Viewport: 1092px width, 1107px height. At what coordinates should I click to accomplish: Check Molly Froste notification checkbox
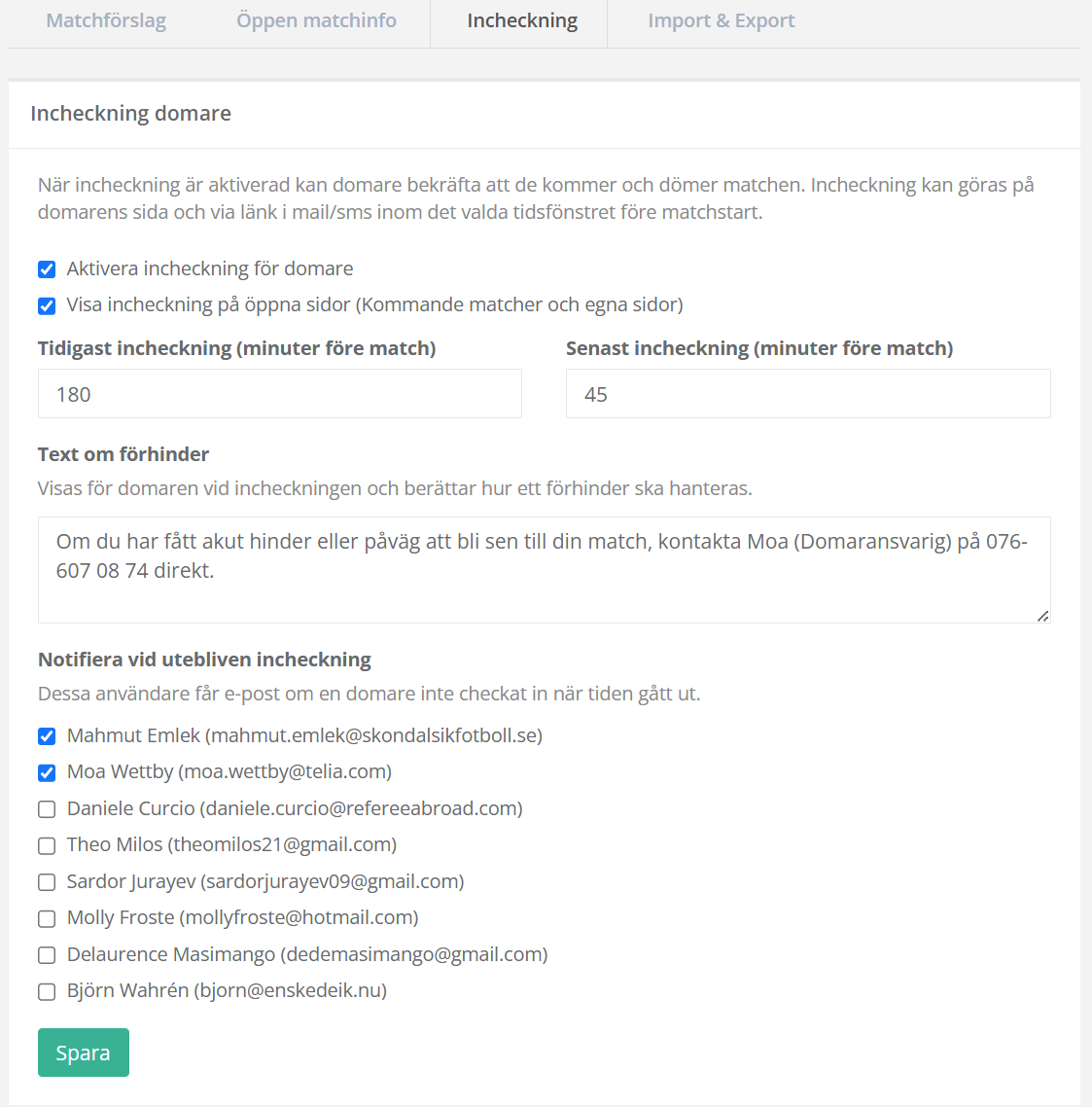[x=47, y=918]
